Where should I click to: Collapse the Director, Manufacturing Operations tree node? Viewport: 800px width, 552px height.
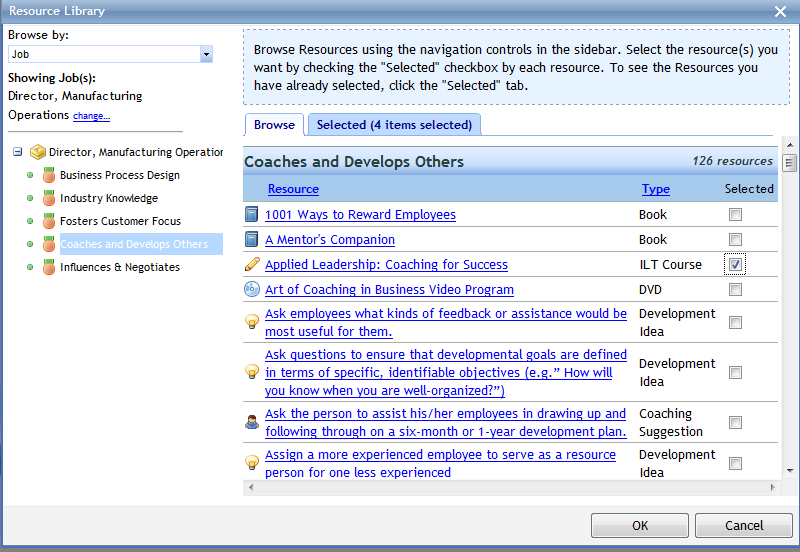tap(18, 152)
